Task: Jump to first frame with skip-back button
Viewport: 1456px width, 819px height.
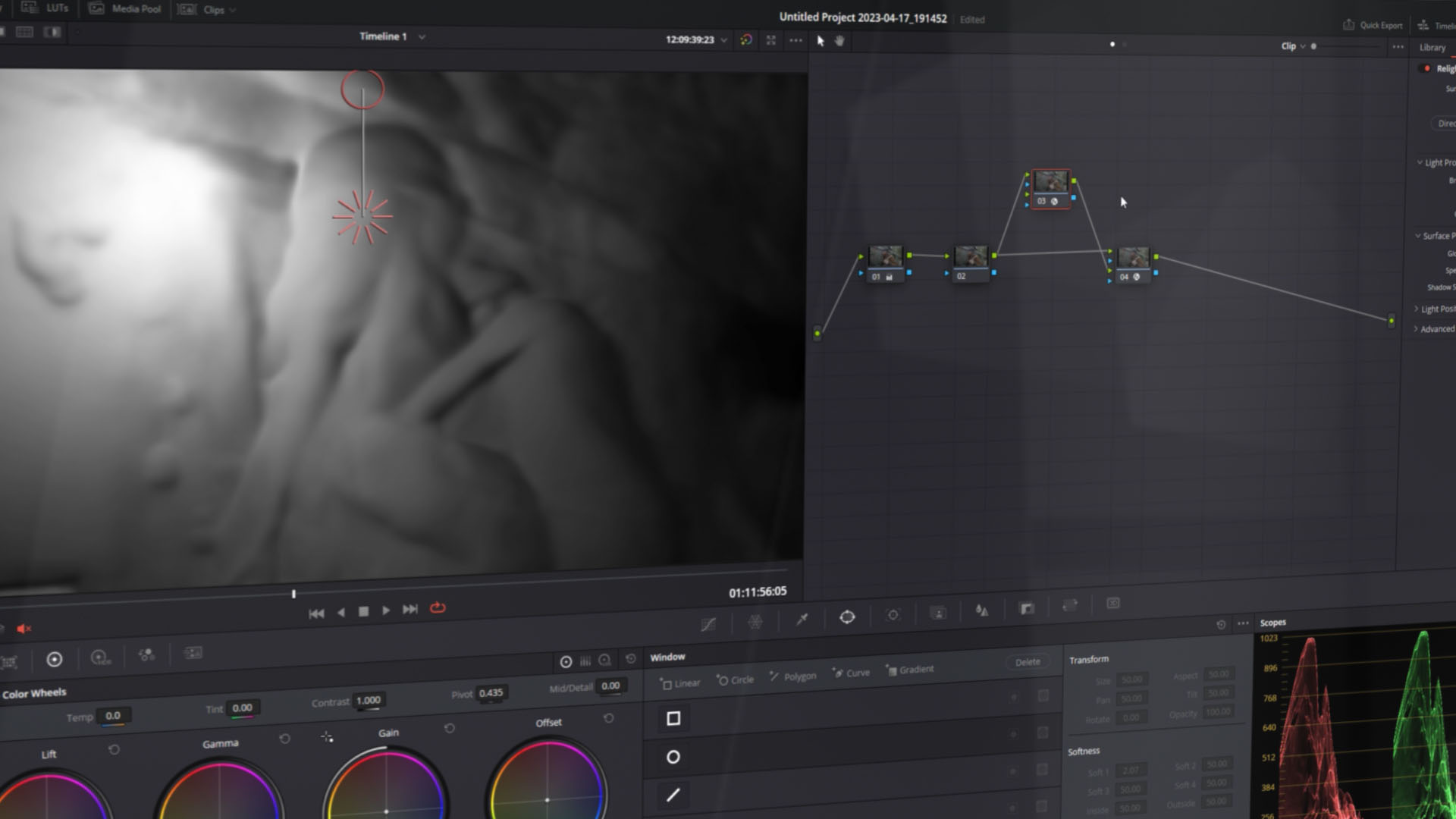Action: pyautogui.click(x=316, y=613)
